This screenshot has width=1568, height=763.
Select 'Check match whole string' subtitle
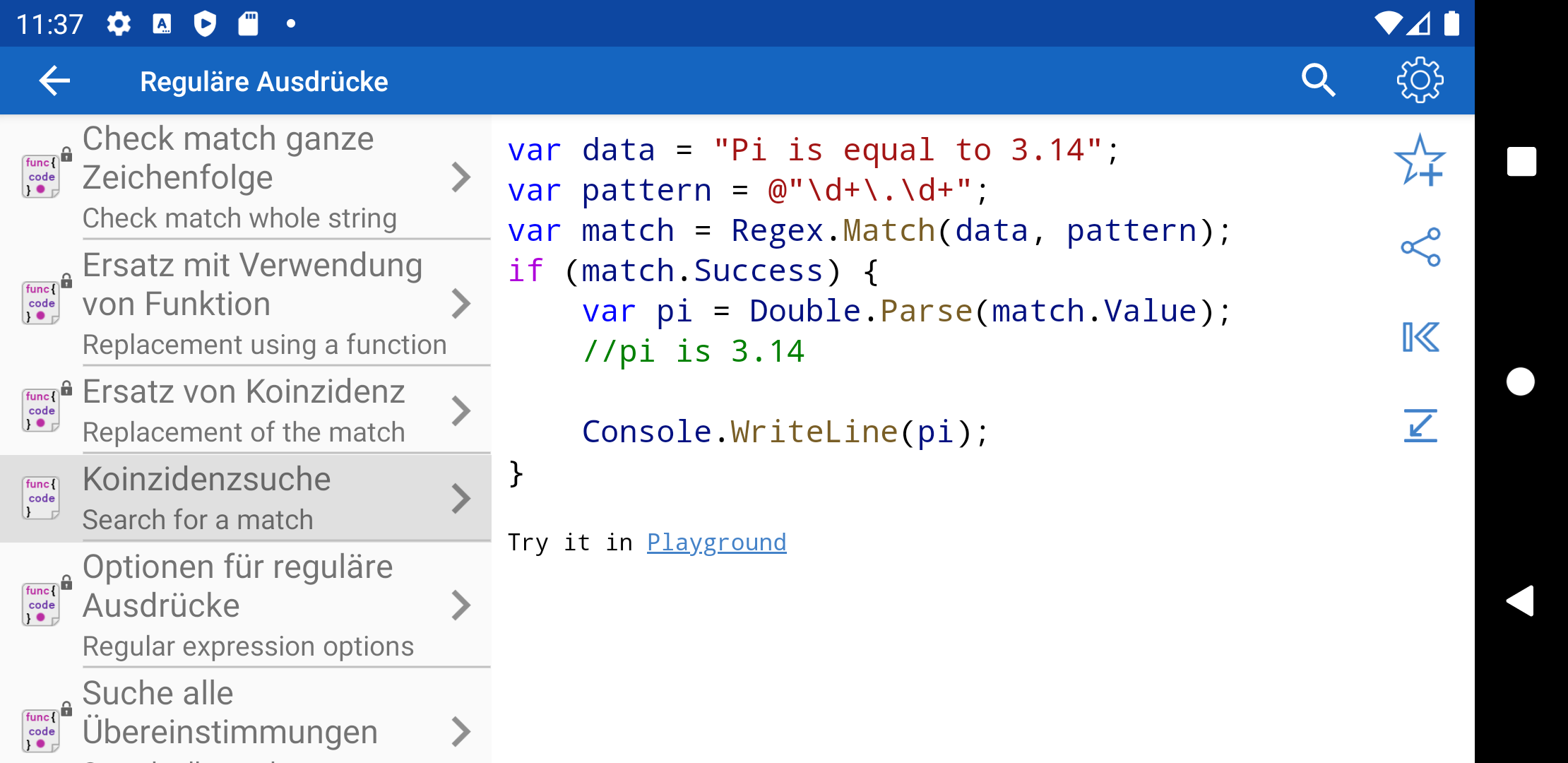pyautogui.click(x=239, y=218)
